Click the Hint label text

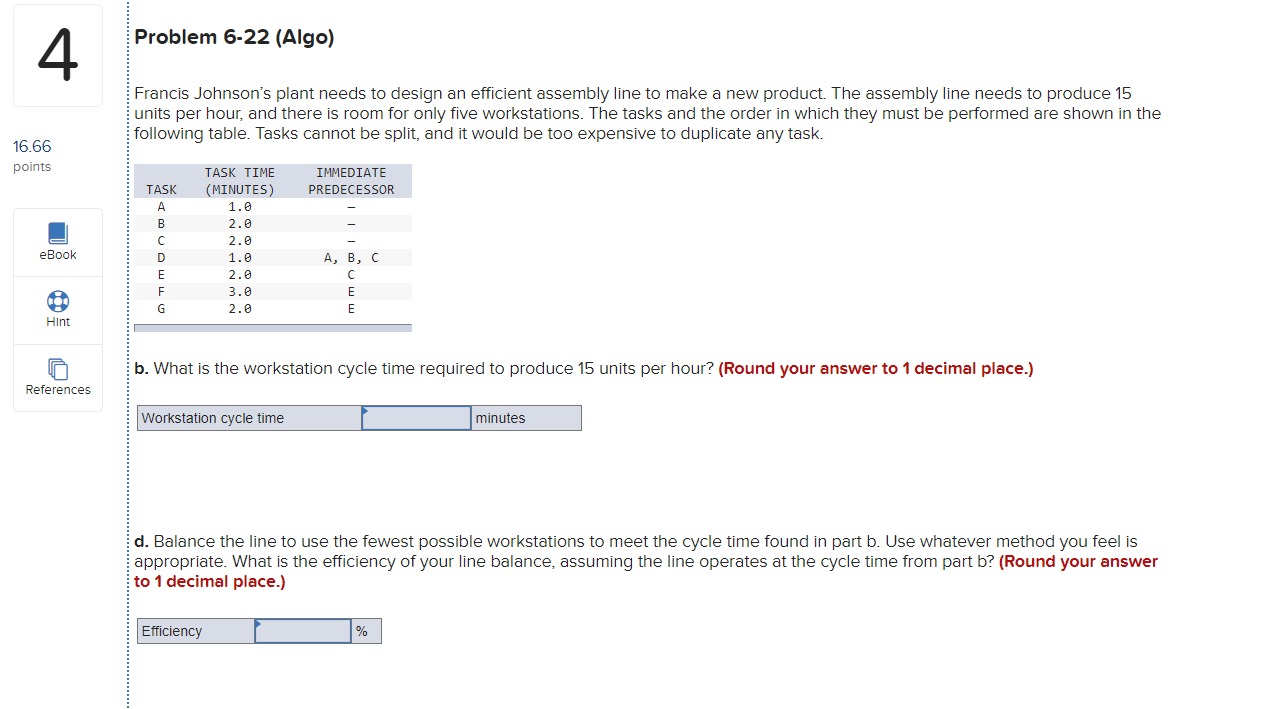click(x=57, y=320)
